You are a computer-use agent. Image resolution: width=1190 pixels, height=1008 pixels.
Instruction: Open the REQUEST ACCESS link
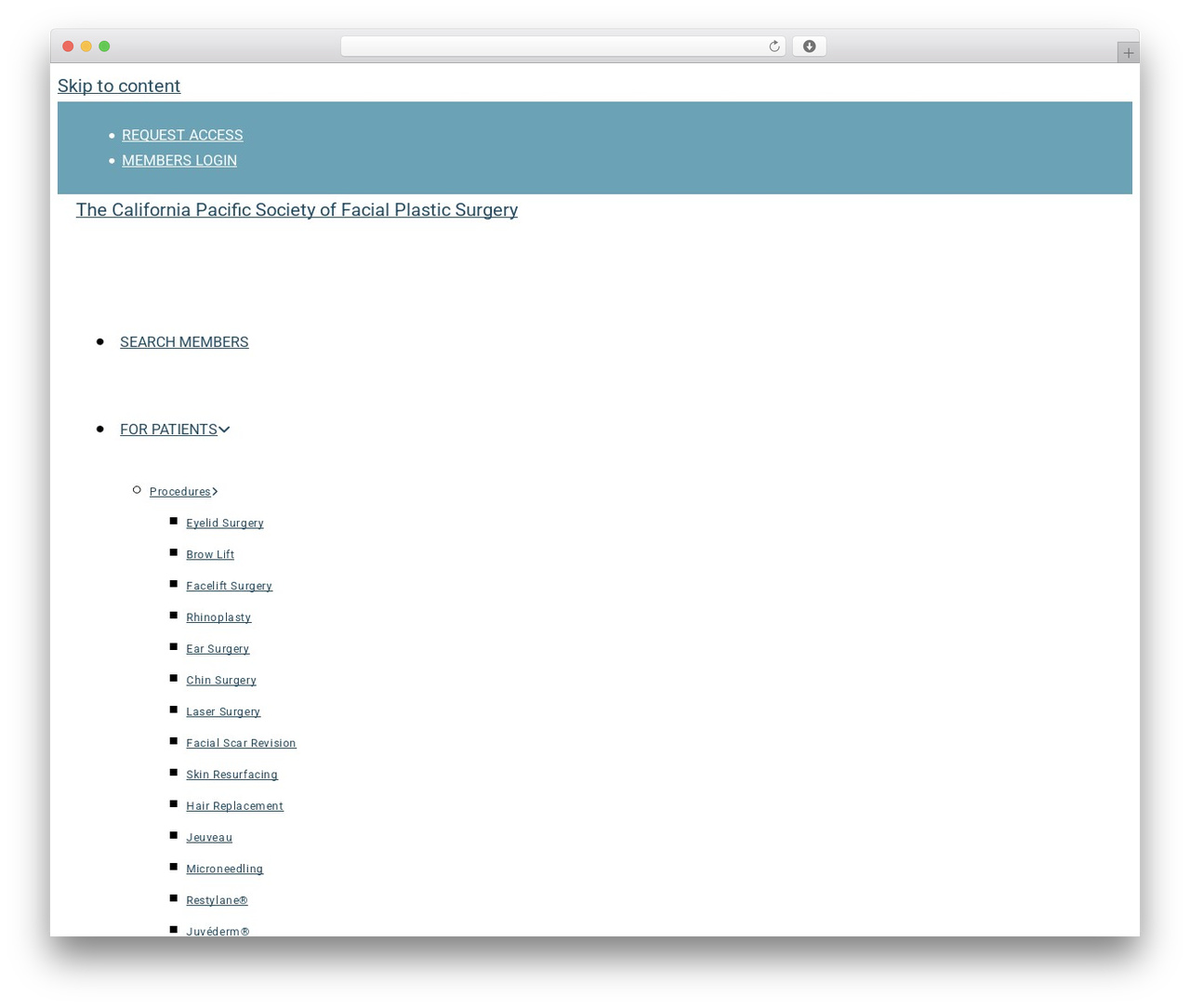coord(182,135)
